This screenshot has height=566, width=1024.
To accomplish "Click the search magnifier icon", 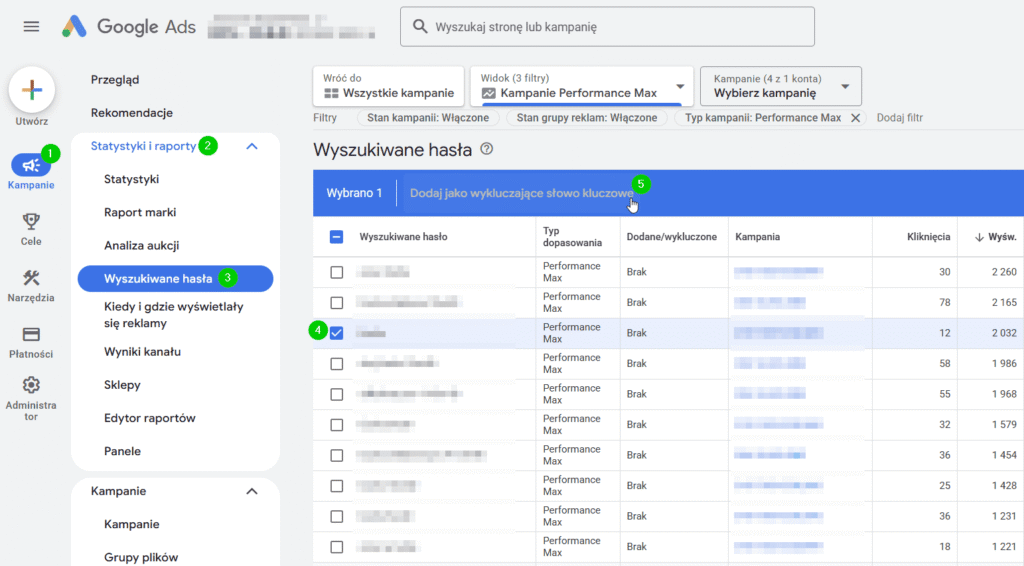I will (420, 27).
